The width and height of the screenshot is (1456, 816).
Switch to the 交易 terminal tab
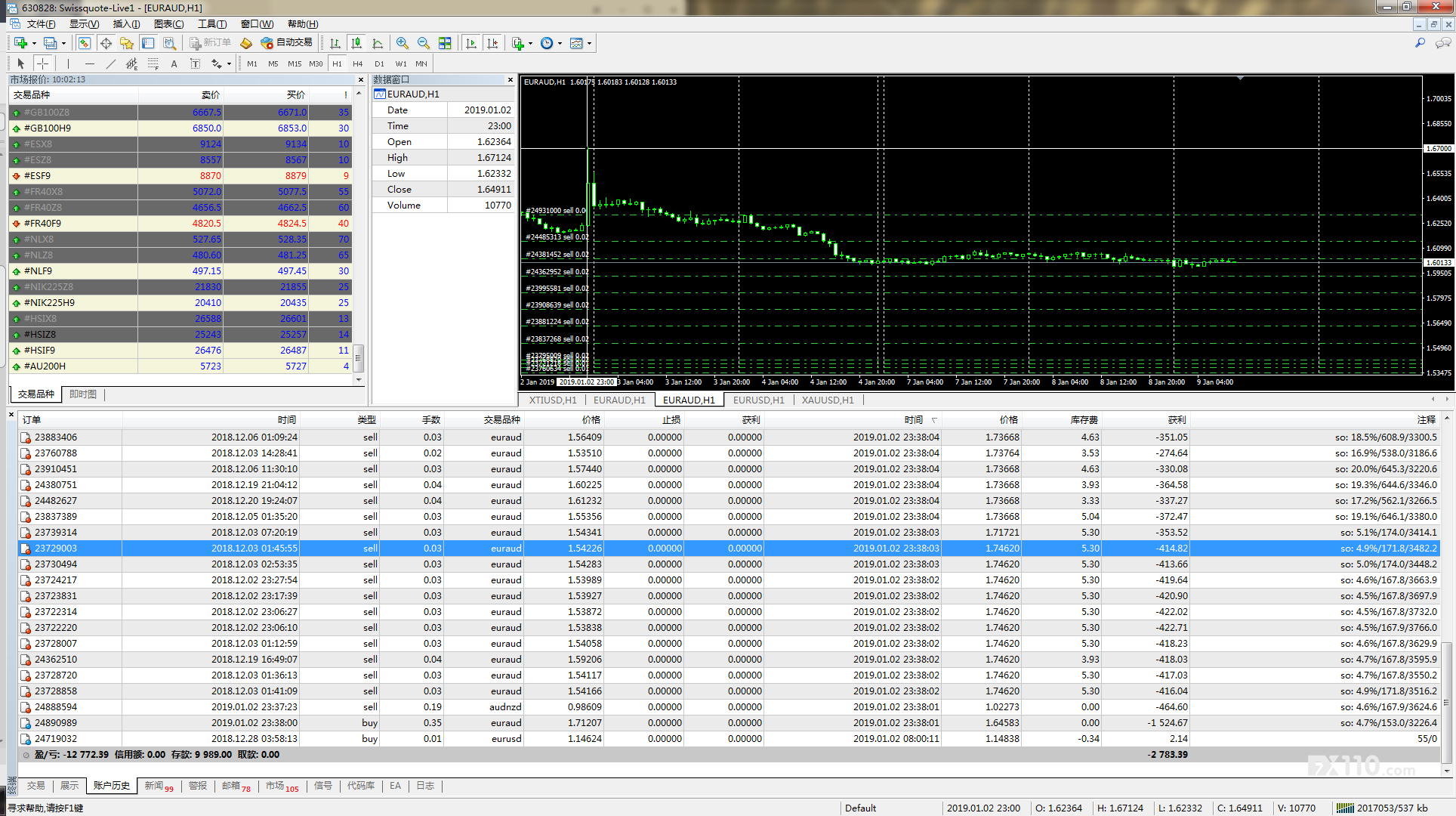point(35,786)
